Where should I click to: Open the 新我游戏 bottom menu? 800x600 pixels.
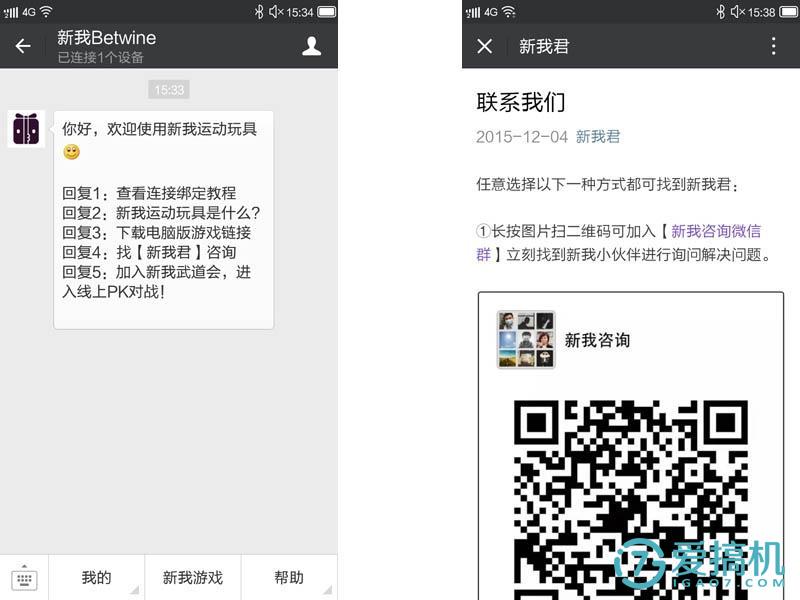tap(193, 578)
